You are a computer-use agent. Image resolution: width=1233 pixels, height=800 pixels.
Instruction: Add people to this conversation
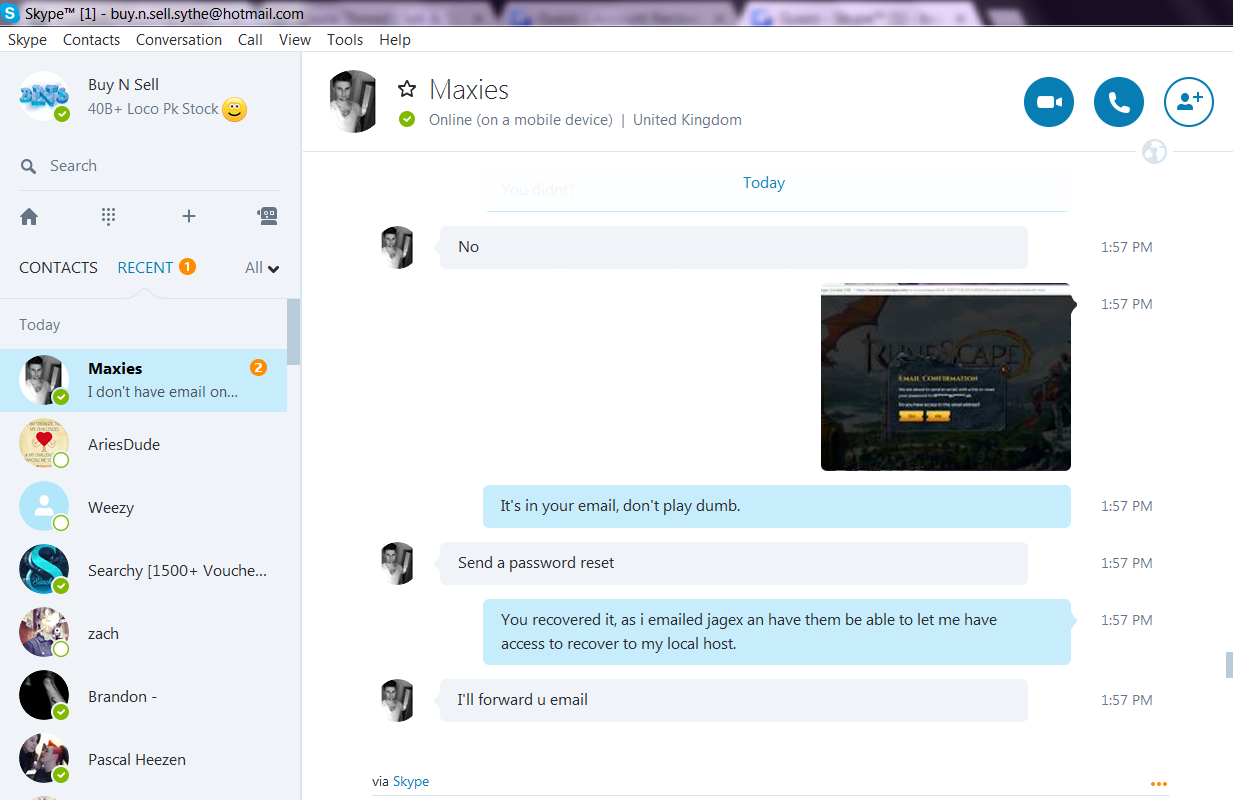tap(1189, 102)
